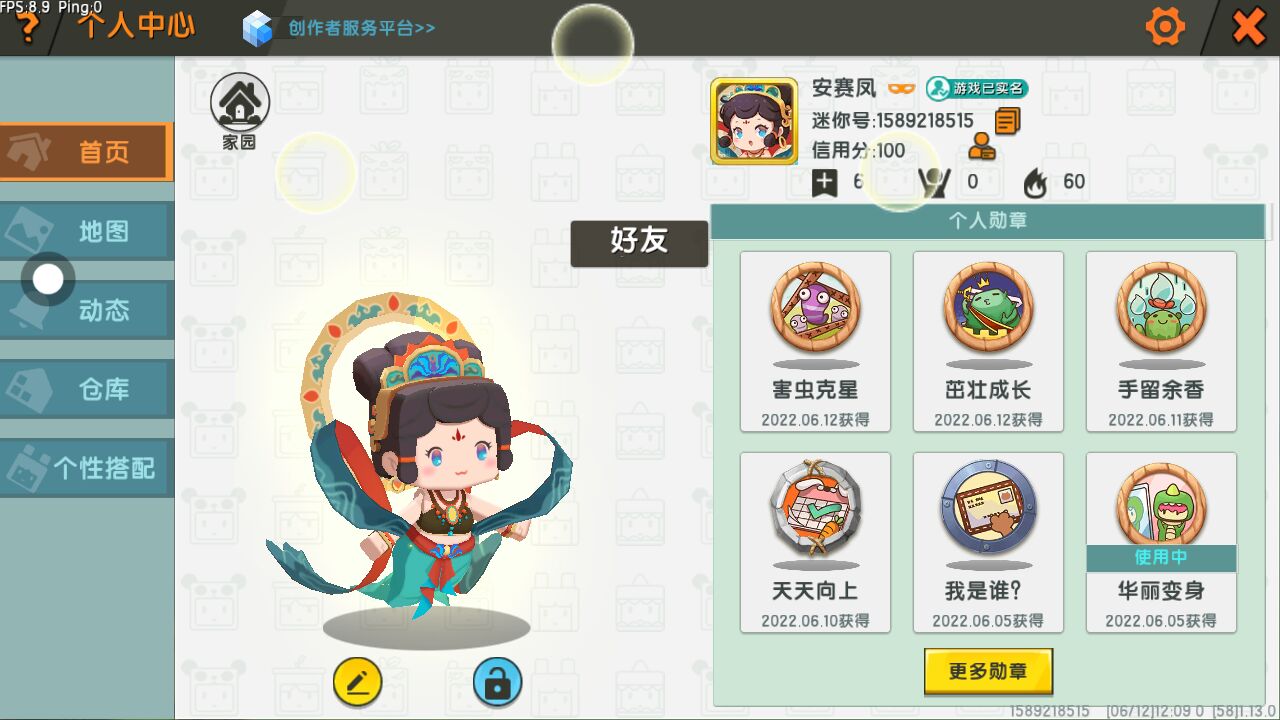
Task: Open the 个性搭配 tab
Action: (x=87, y=468)
